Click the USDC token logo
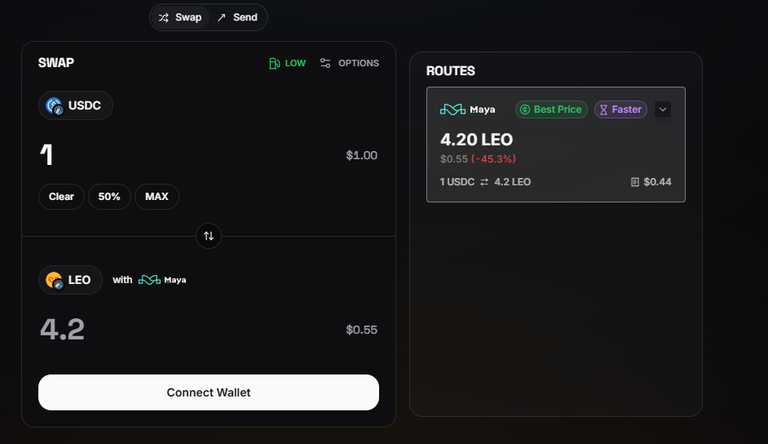Image resolution: width=768 pixels, height=444 pixels. click(x=54, y=106)
